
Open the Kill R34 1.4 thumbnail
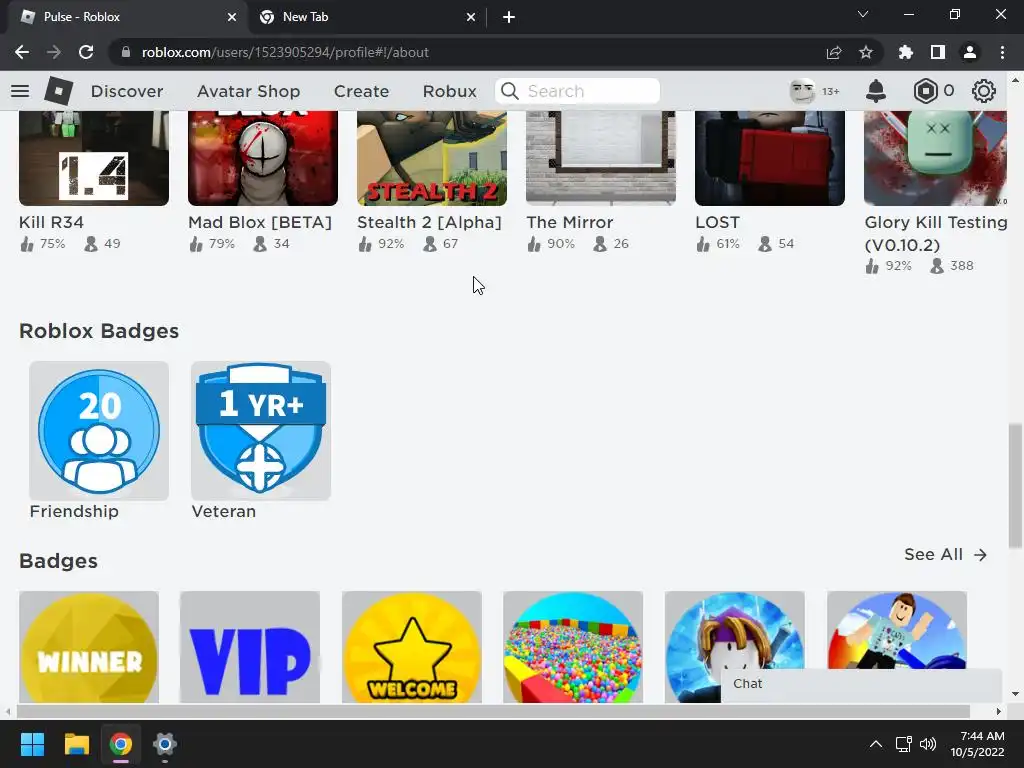[94, 158]
